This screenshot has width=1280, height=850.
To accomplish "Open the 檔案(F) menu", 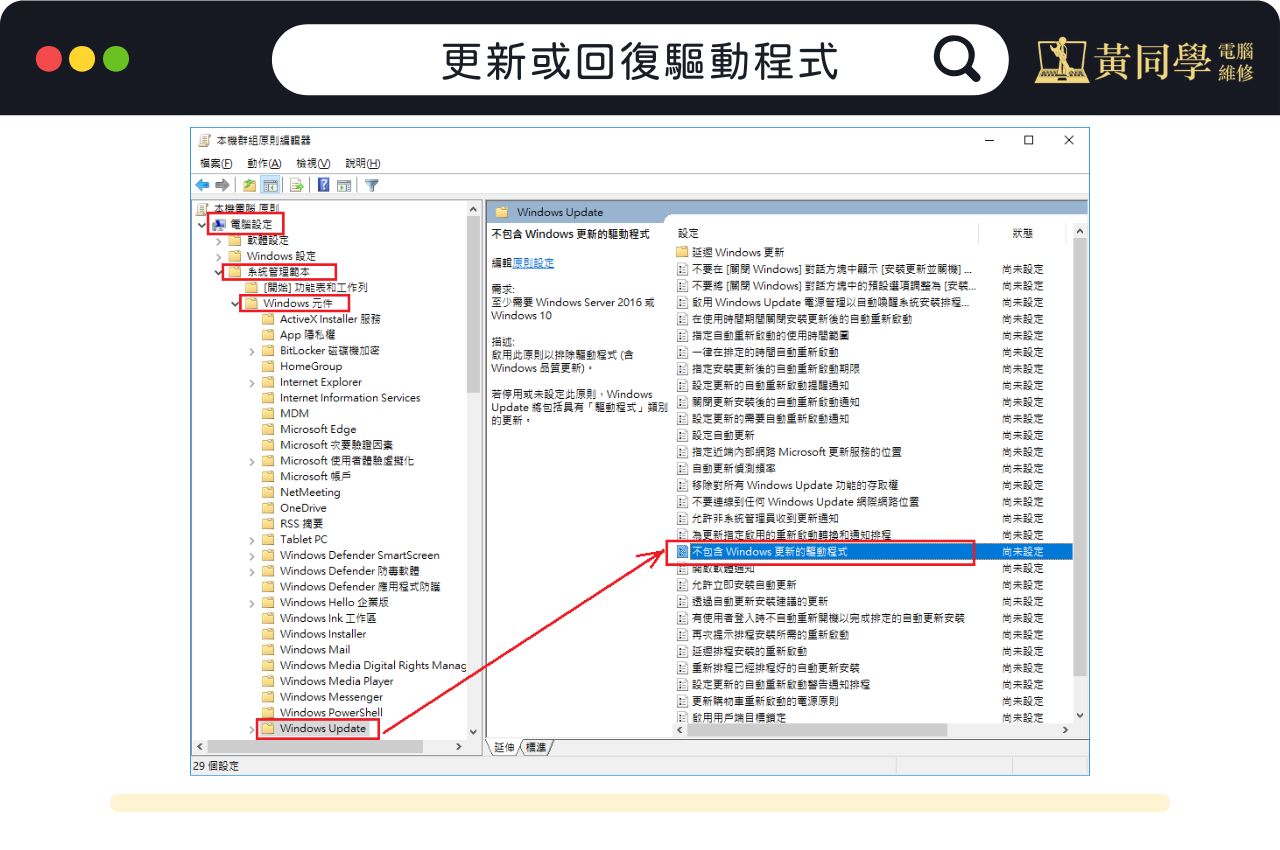I will (x=216, y=163).
